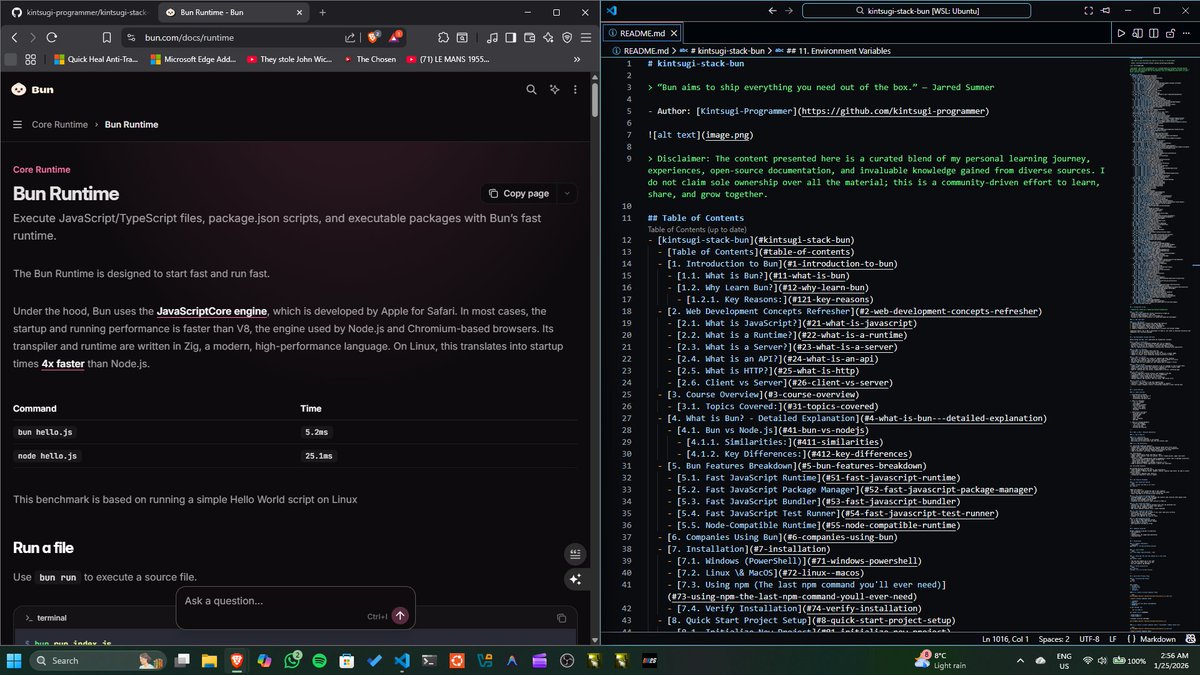Share the current page URL

350,37
